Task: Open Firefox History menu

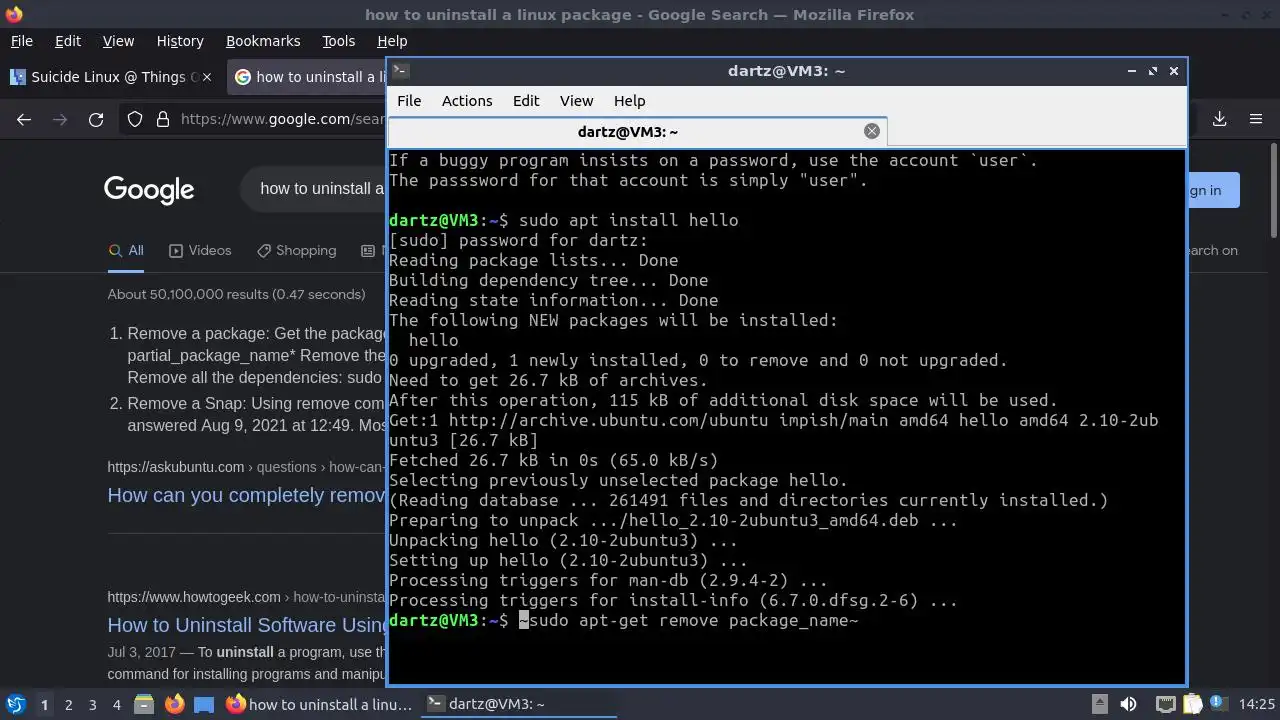Action: point(180,41)
